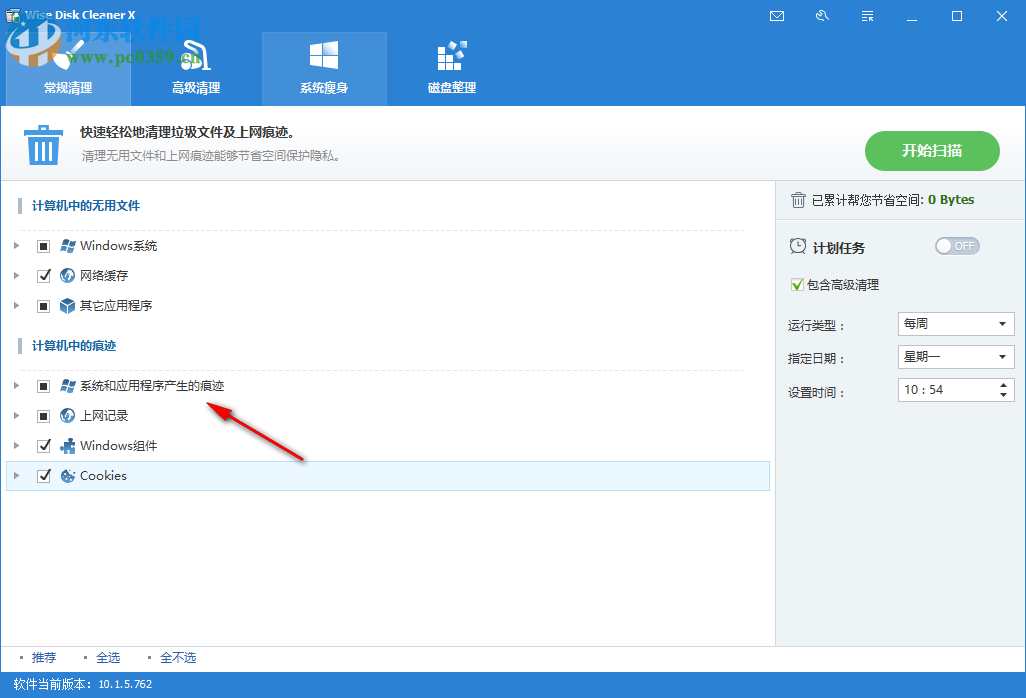
Task: Open the wrench settings icon in title bar
Action: tap(822, 16)
